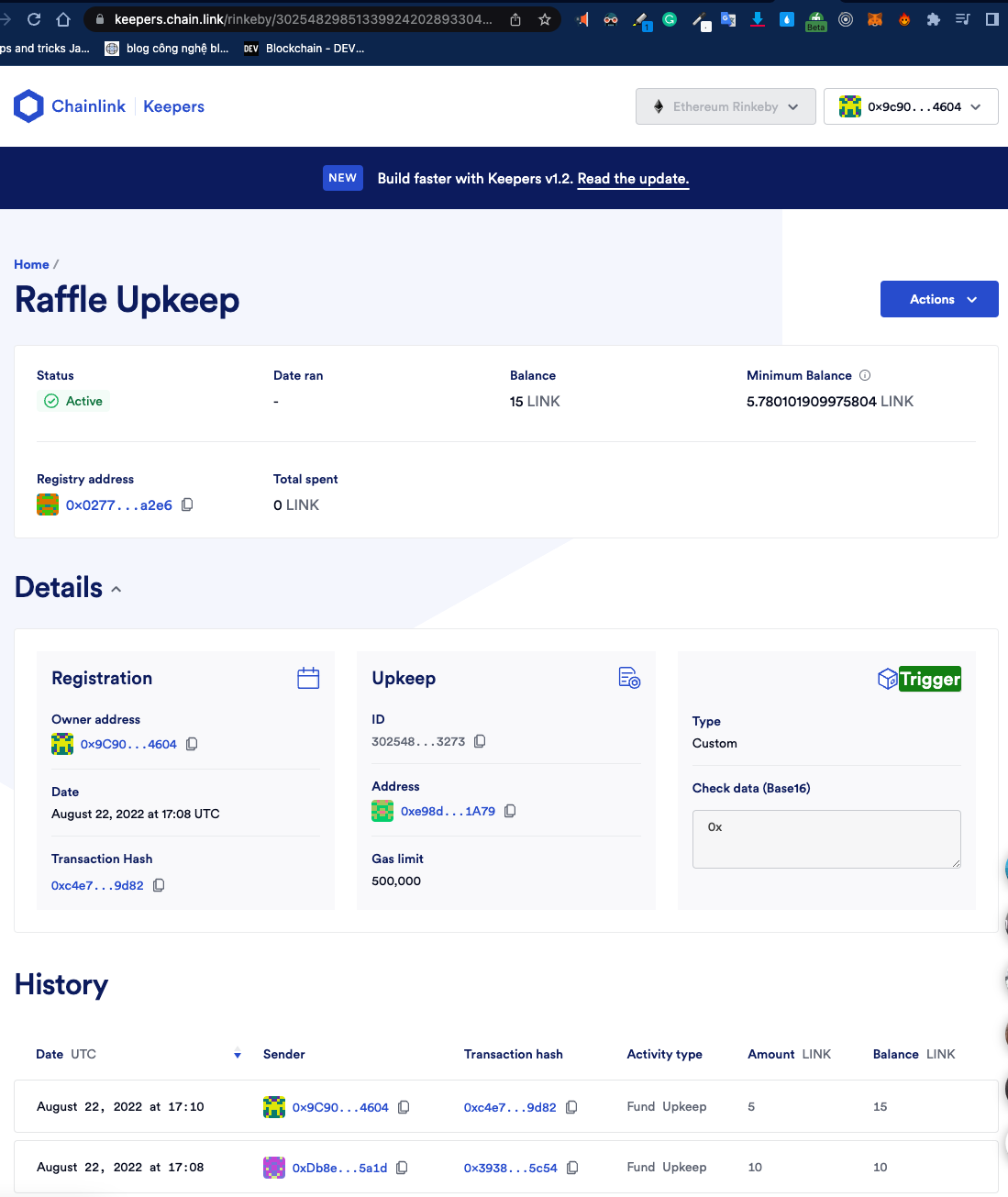Open sender 0xDb8e...5a1d in history row
The height and width of the screenshot is (1197, 1008).
point(339,1168)
